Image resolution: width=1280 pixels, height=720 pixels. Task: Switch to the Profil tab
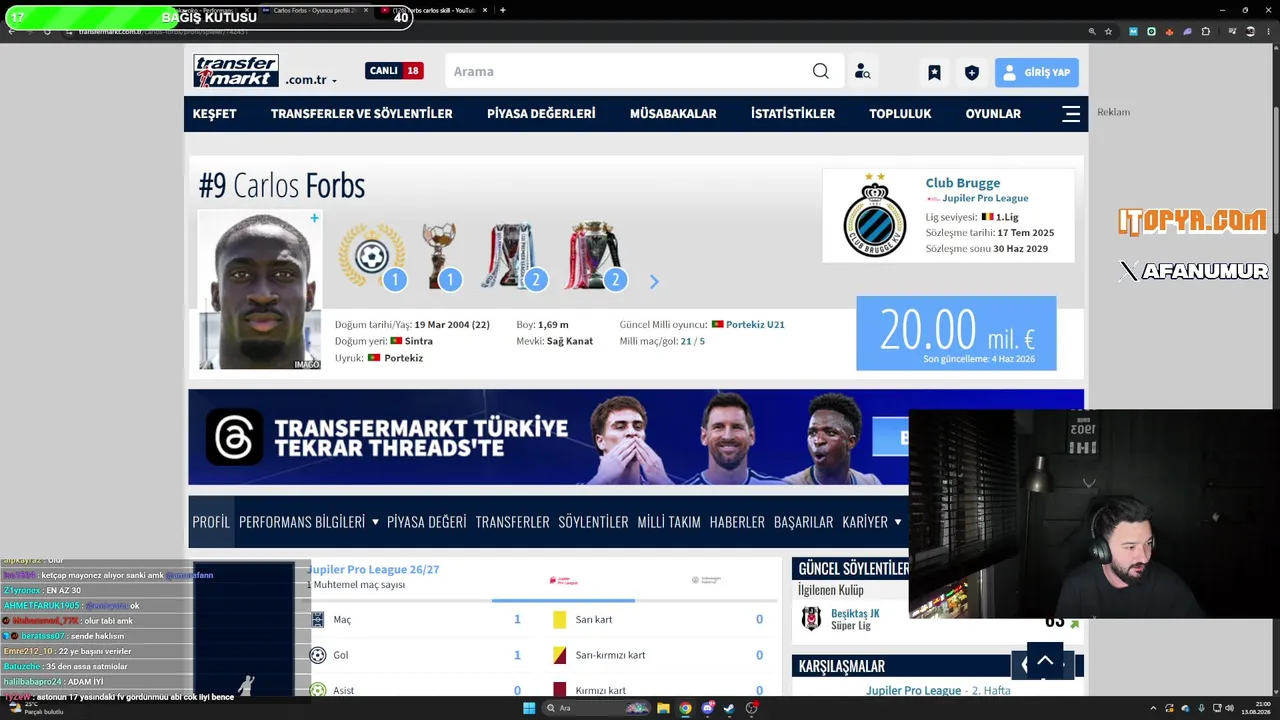(x=211, y=522)
